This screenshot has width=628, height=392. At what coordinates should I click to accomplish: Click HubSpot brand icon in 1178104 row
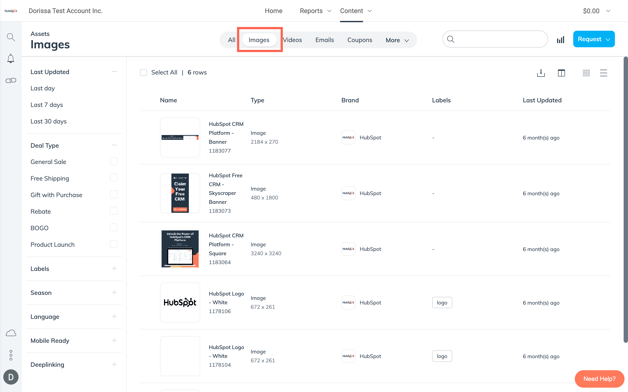tap(348, 356)
